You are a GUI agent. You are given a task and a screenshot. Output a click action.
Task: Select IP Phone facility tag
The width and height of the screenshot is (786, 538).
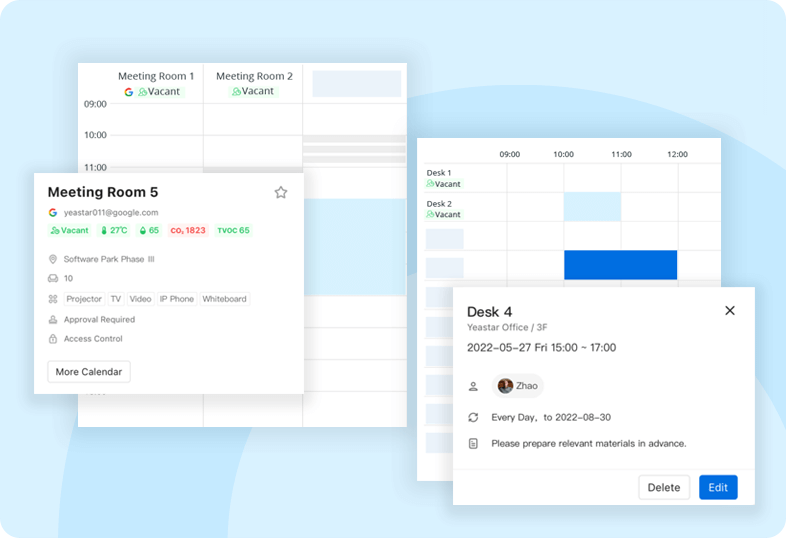[176, 299]
